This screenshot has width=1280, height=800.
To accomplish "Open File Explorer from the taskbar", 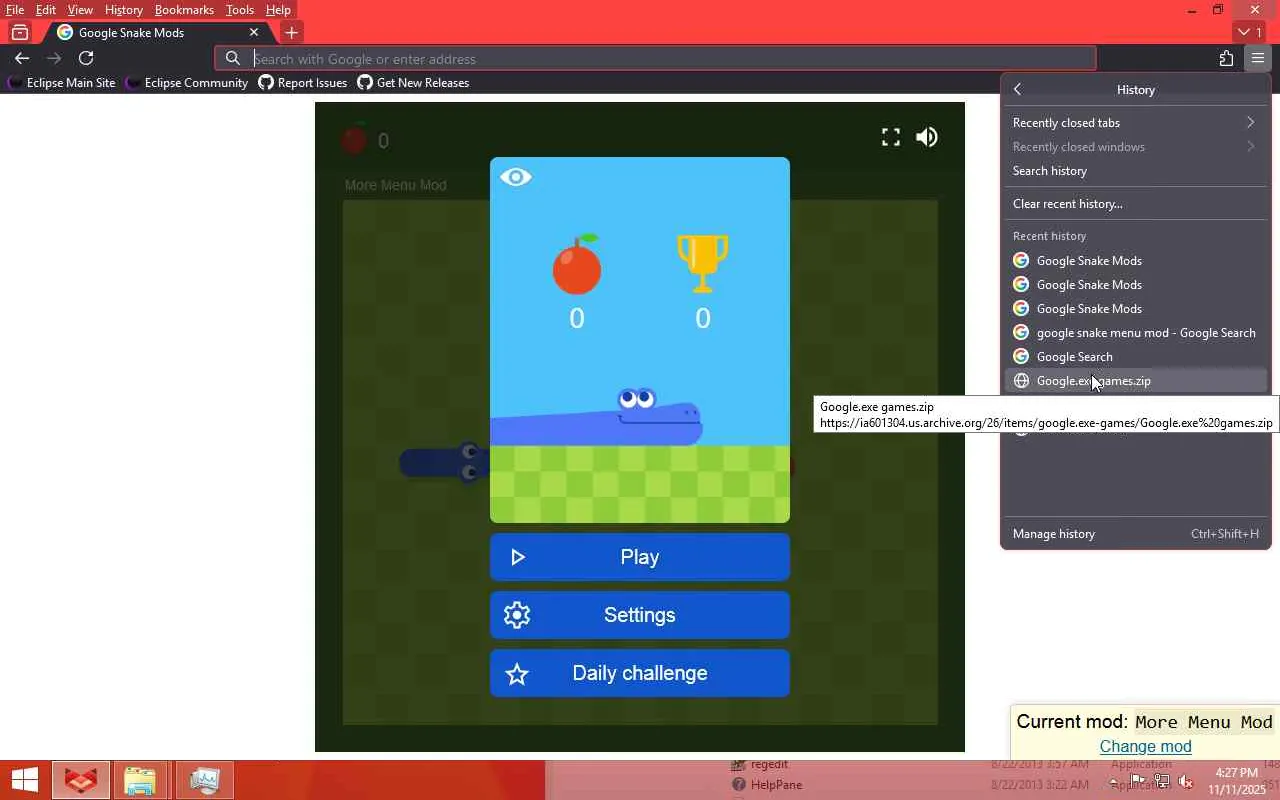I will click(x=140, y=780).
